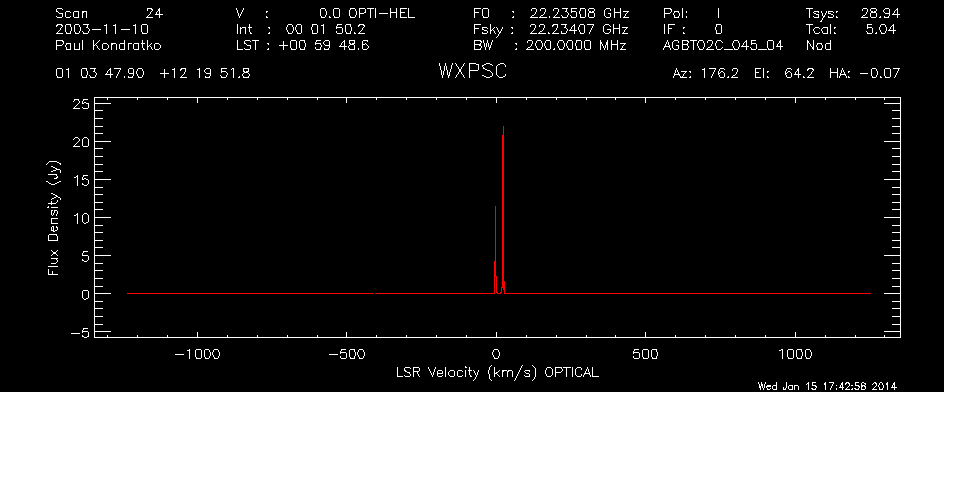Click the LST value +00 59 48.6
962x490 pixels.
pos(324,45)
